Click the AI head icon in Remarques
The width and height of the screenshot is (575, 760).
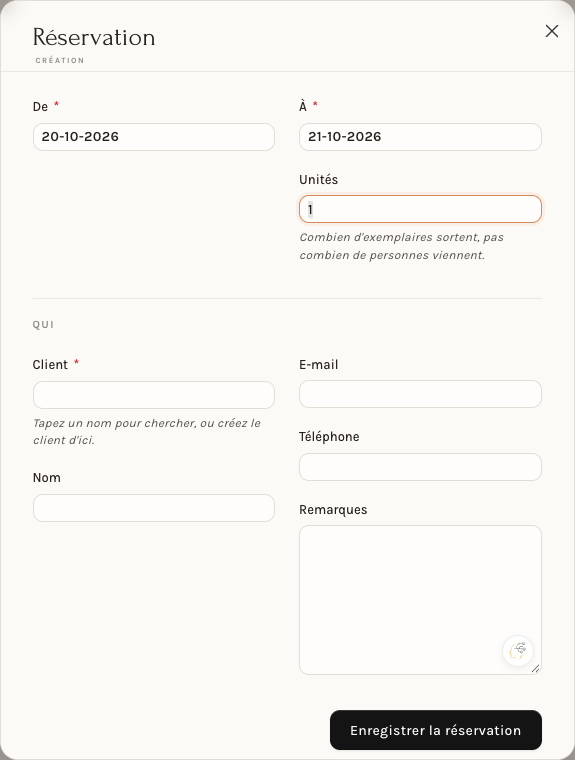point(518,650)
